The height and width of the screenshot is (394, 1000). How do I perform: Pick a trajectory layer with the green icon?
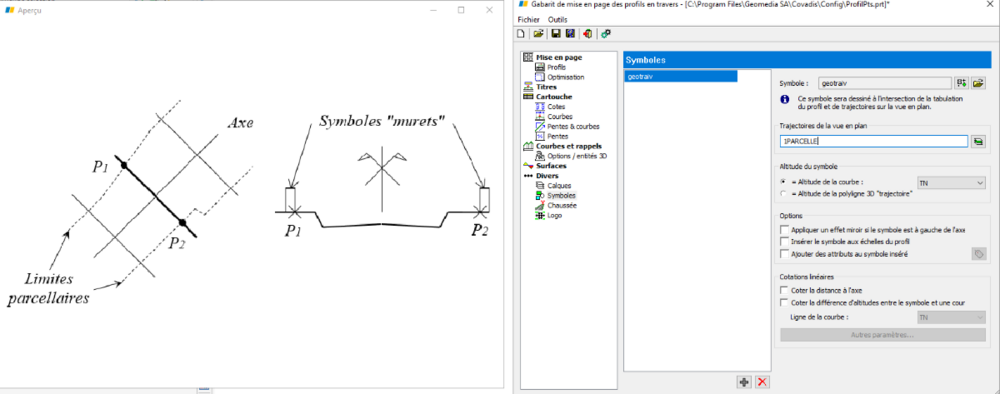coord(978,142)
